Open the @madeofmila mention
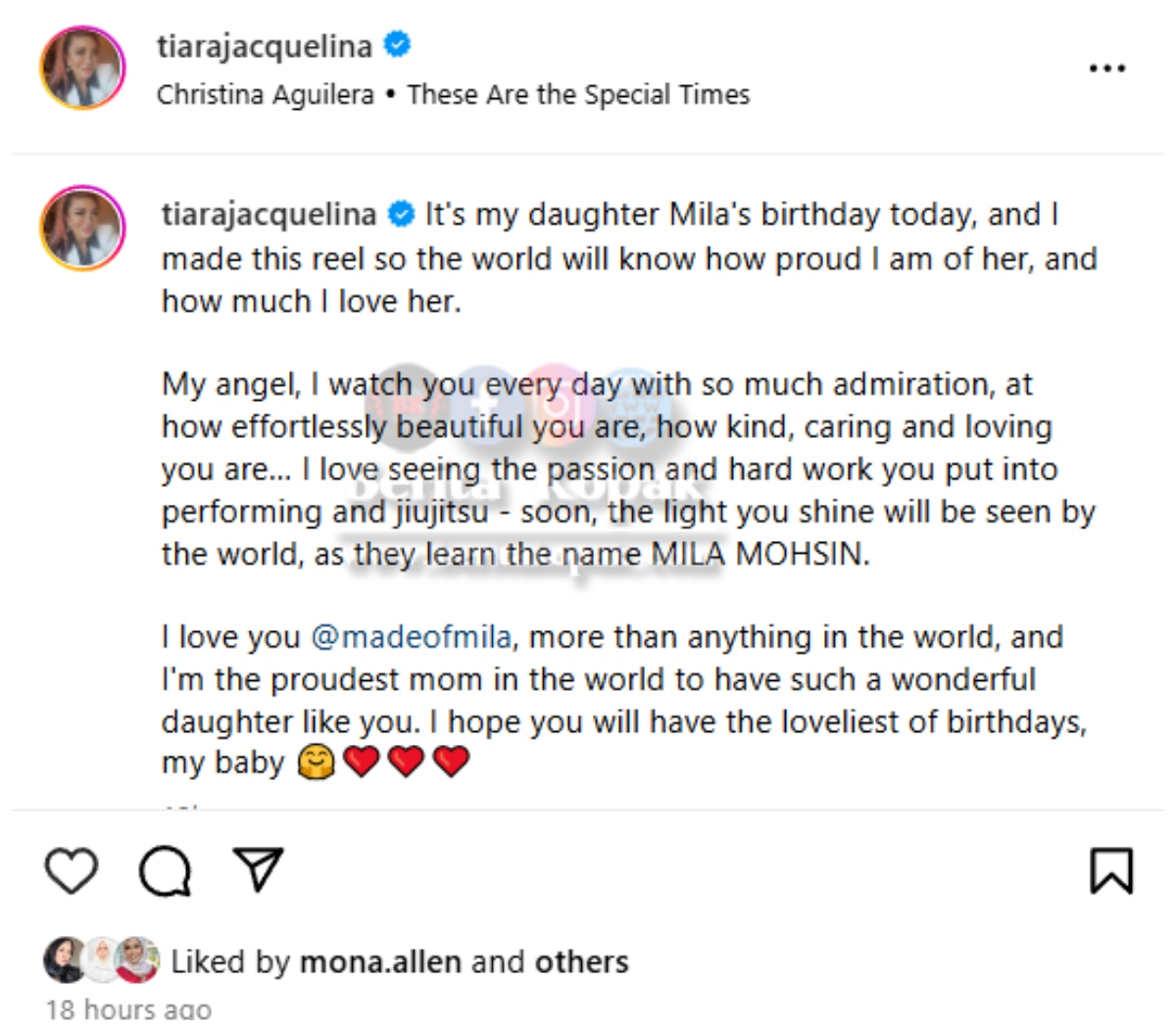The height and width of the screenshot is (1032, 1176). 411,637
